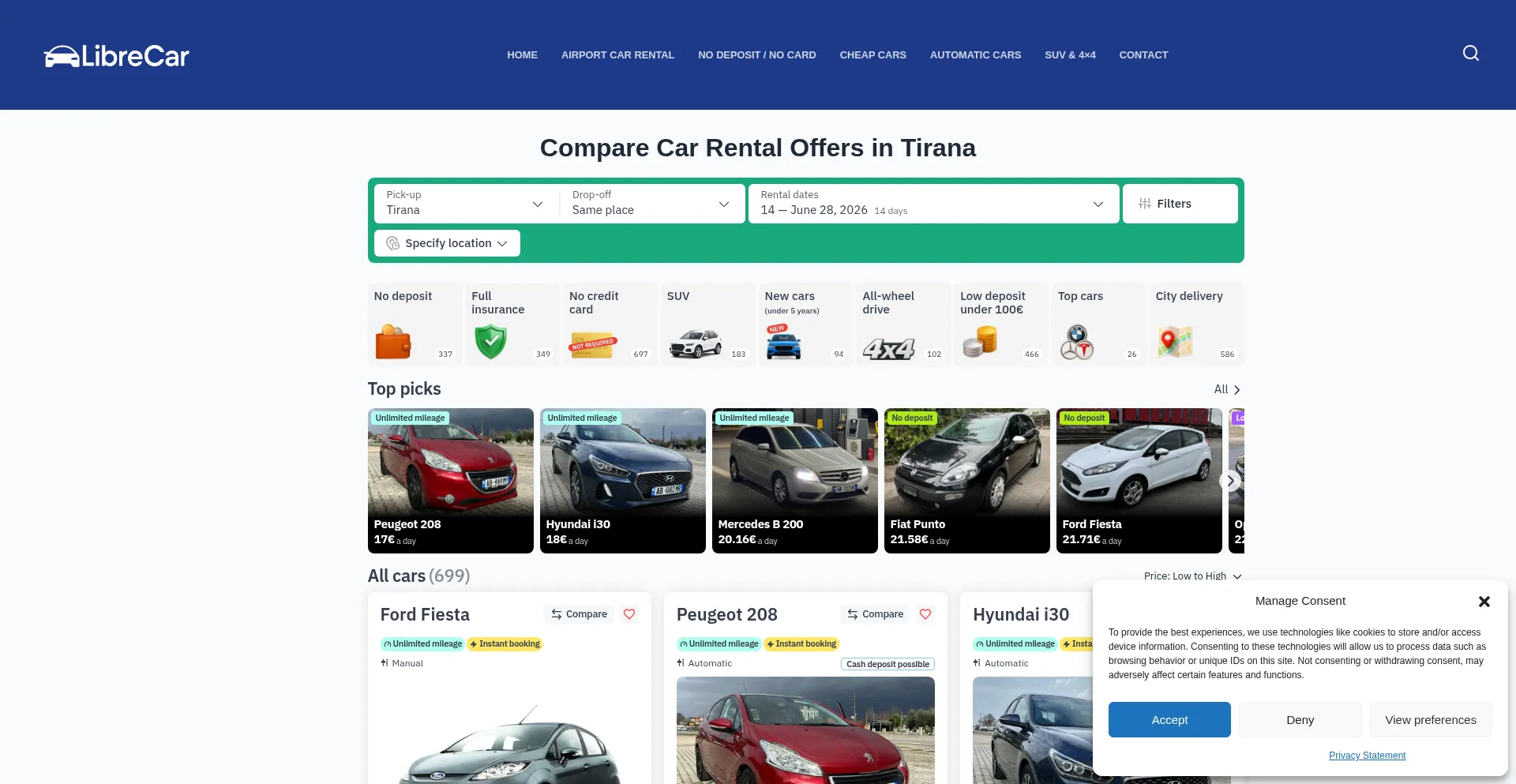Select No credit card category

[x=610, y=324]
